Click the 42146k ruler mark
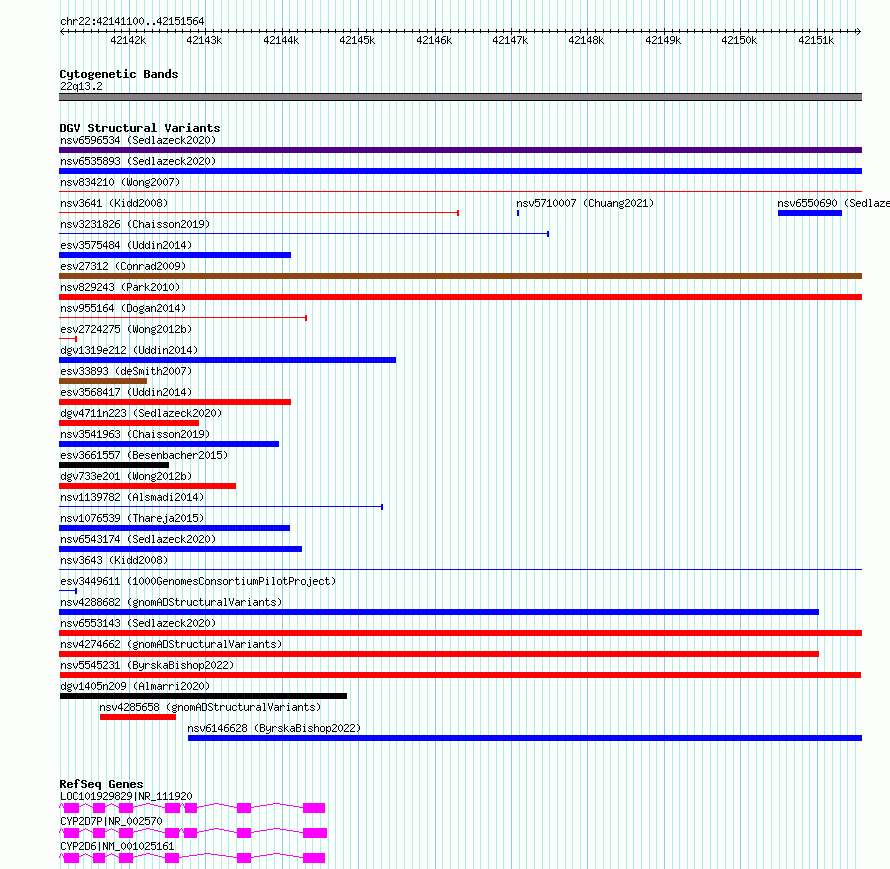Viewport: 890px width, 869px height. (434, 40)
